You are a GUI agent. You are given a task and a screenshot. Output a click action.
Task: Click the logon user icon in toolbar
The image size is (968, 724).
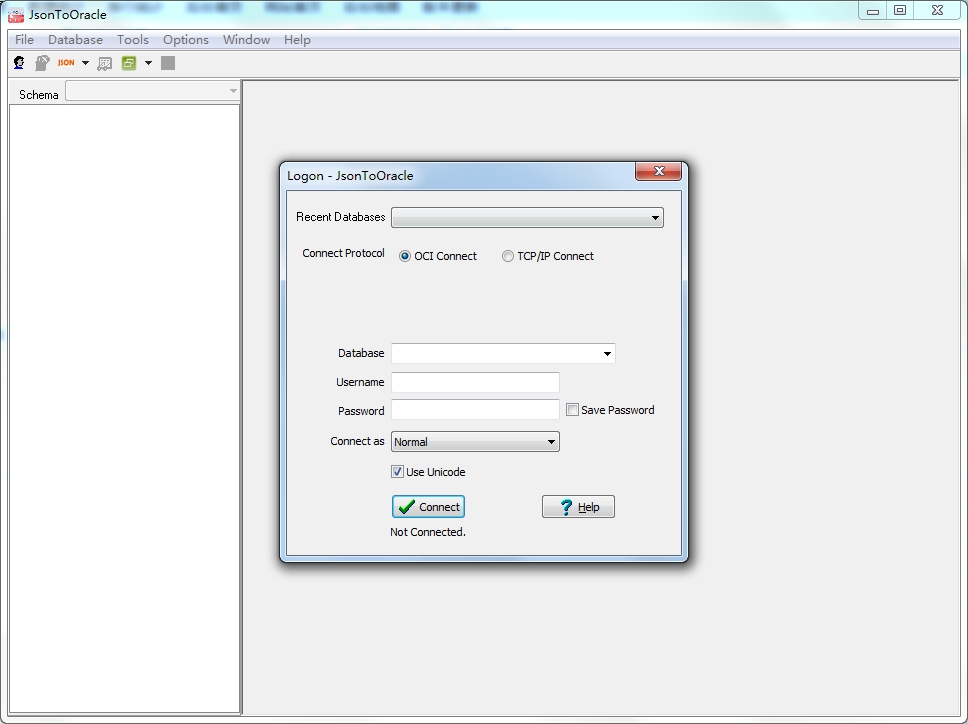(x=19, y=63)
